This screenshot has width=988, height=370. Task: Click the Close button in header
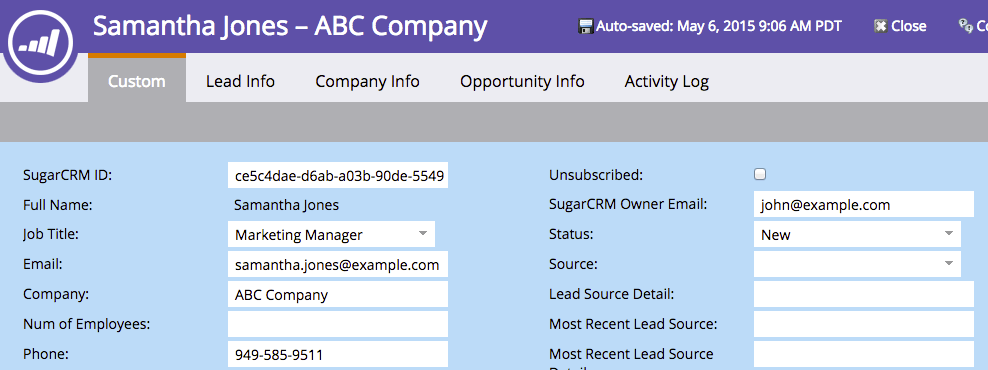[x=900, y=26]
